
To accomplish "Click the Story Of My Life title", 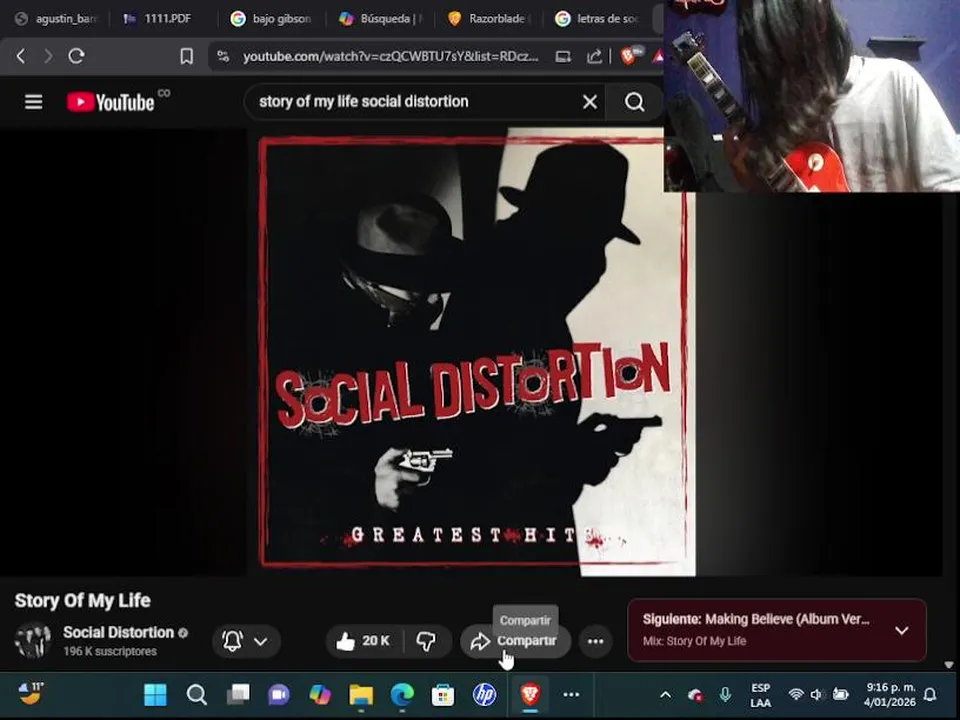I will 83,601.
